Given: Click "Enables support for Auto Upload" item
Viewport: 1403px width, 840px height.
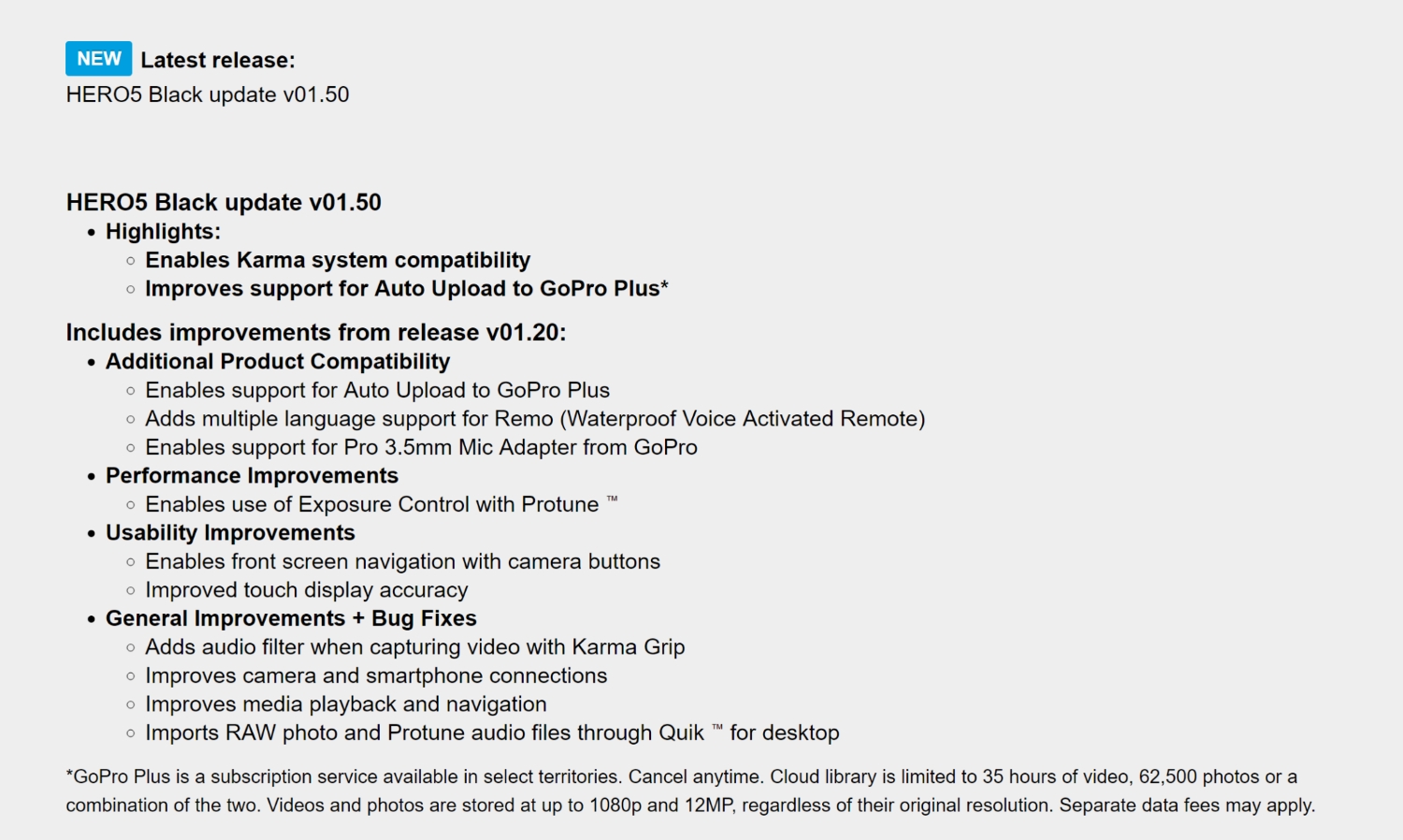Looking at the screenshot, I should tap(377, 390).
